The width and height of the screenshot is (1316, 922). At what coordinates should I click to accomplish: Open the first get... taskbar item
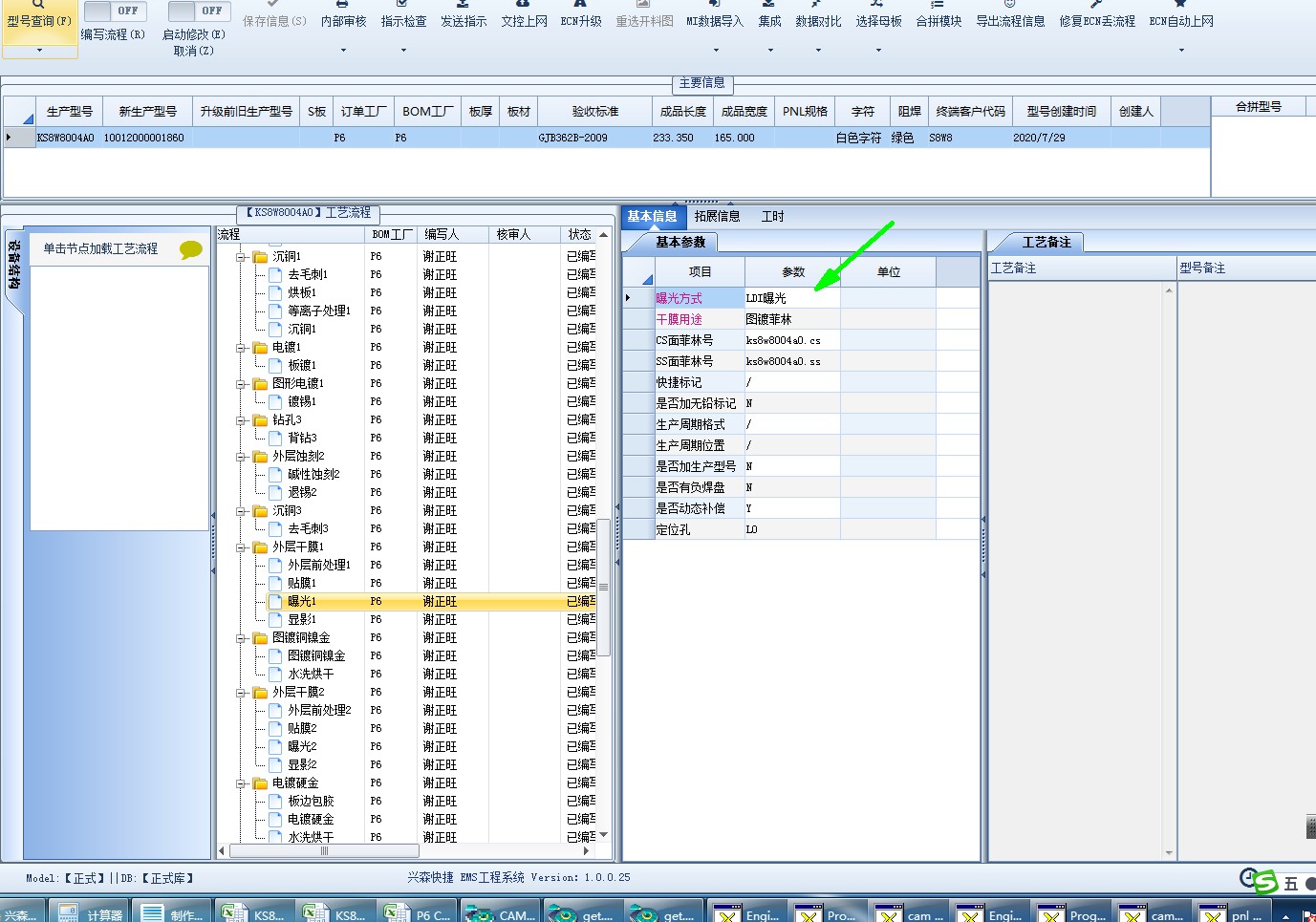click(x=583, y=913)
